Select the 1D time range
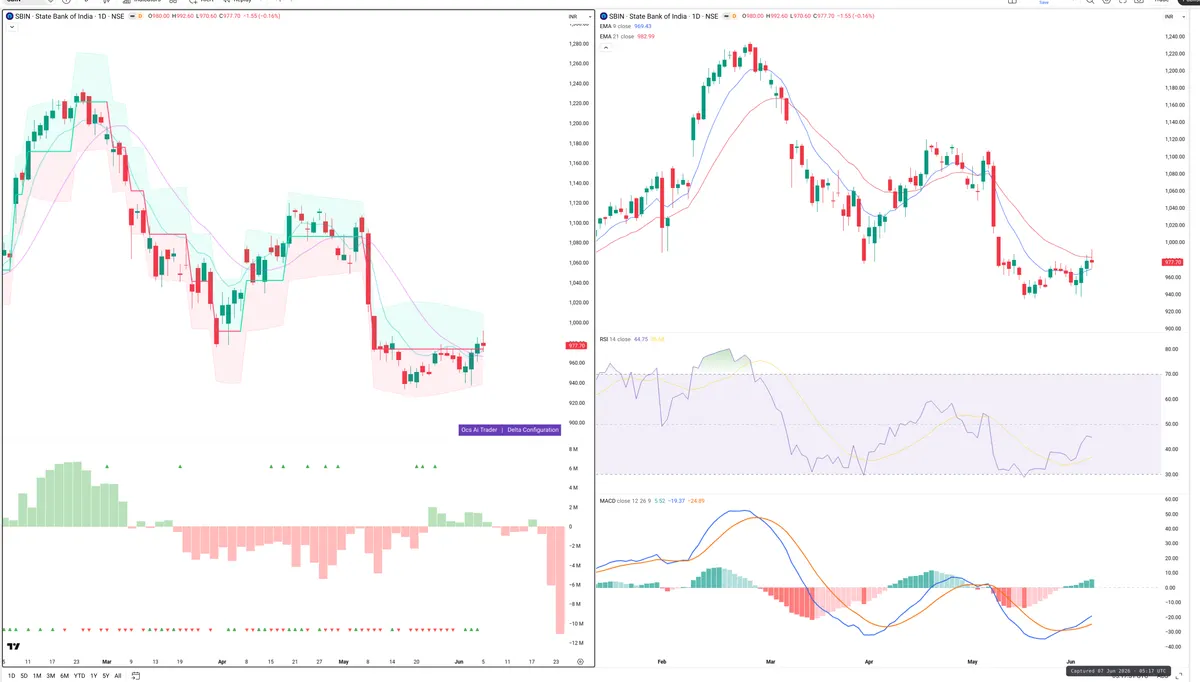The height and width of the screenshot is (682, 1200). (x=11, y=676)
